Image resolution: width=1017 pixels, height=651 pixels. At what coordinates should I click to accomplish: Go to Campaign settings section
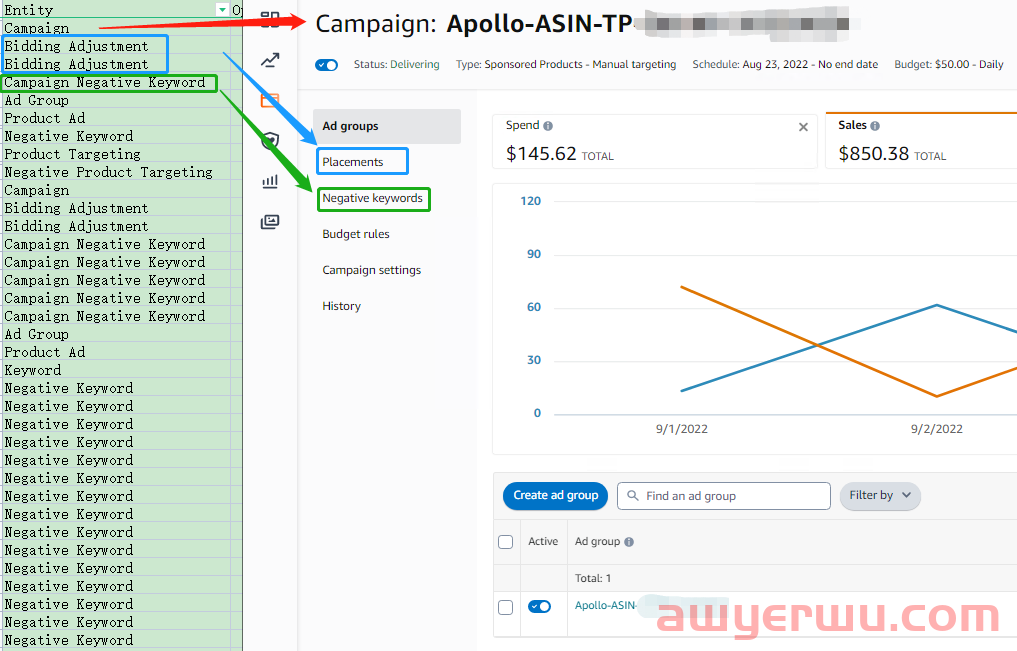pyautogui.click(x=371, y=270)
